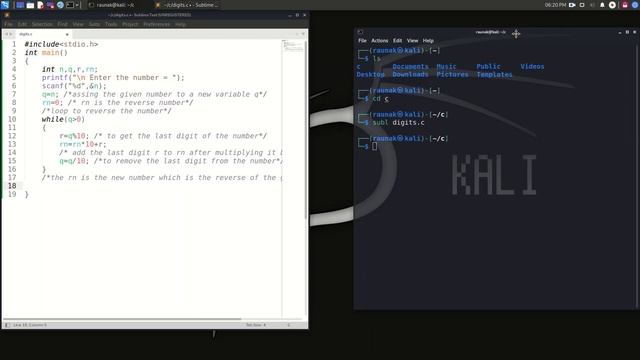Screen dimensions: 640x360
Task: Click the Videos entry in the ls output
Action: pyautogui.click(x=532, y=67)
